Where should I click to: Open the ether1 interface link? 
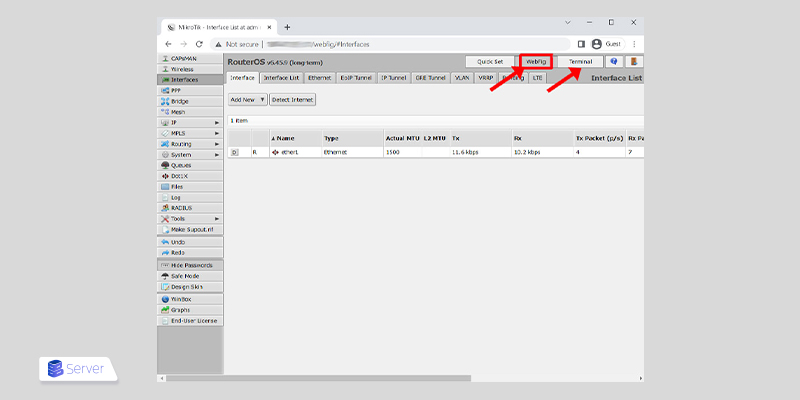289,152
